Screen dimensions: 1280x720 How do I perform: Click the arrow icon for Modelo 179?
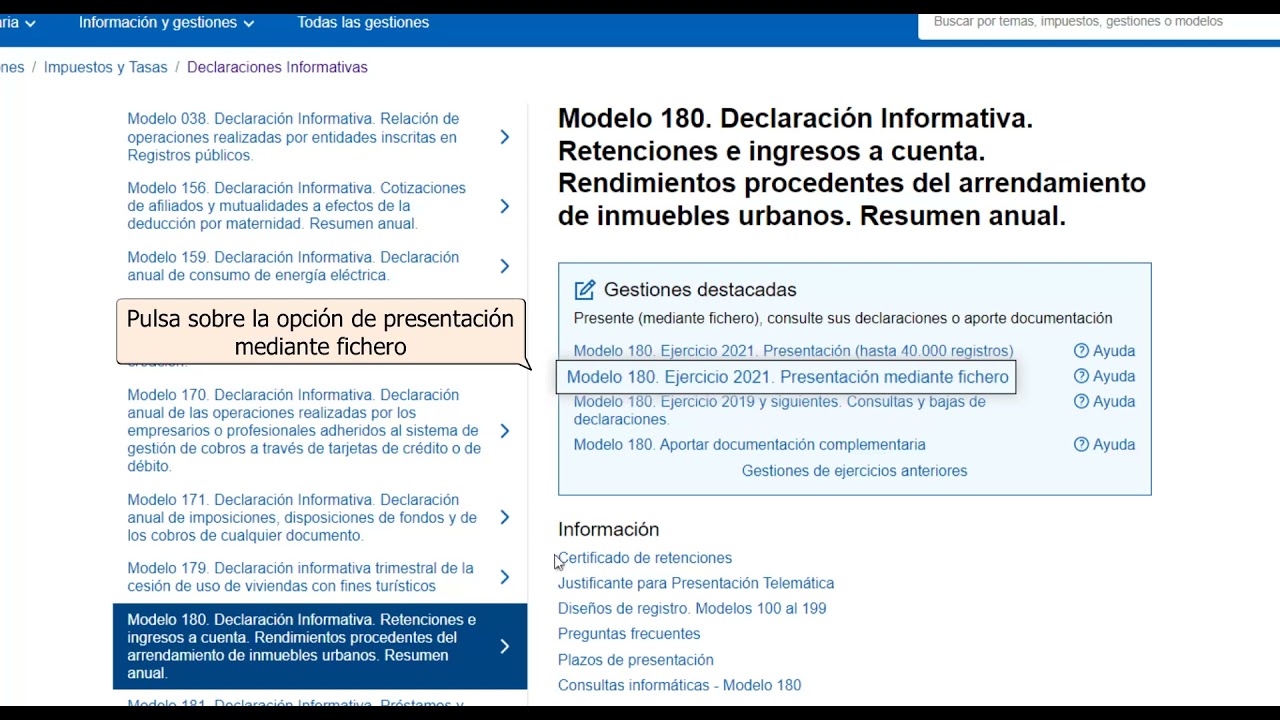tap(505, 577)
